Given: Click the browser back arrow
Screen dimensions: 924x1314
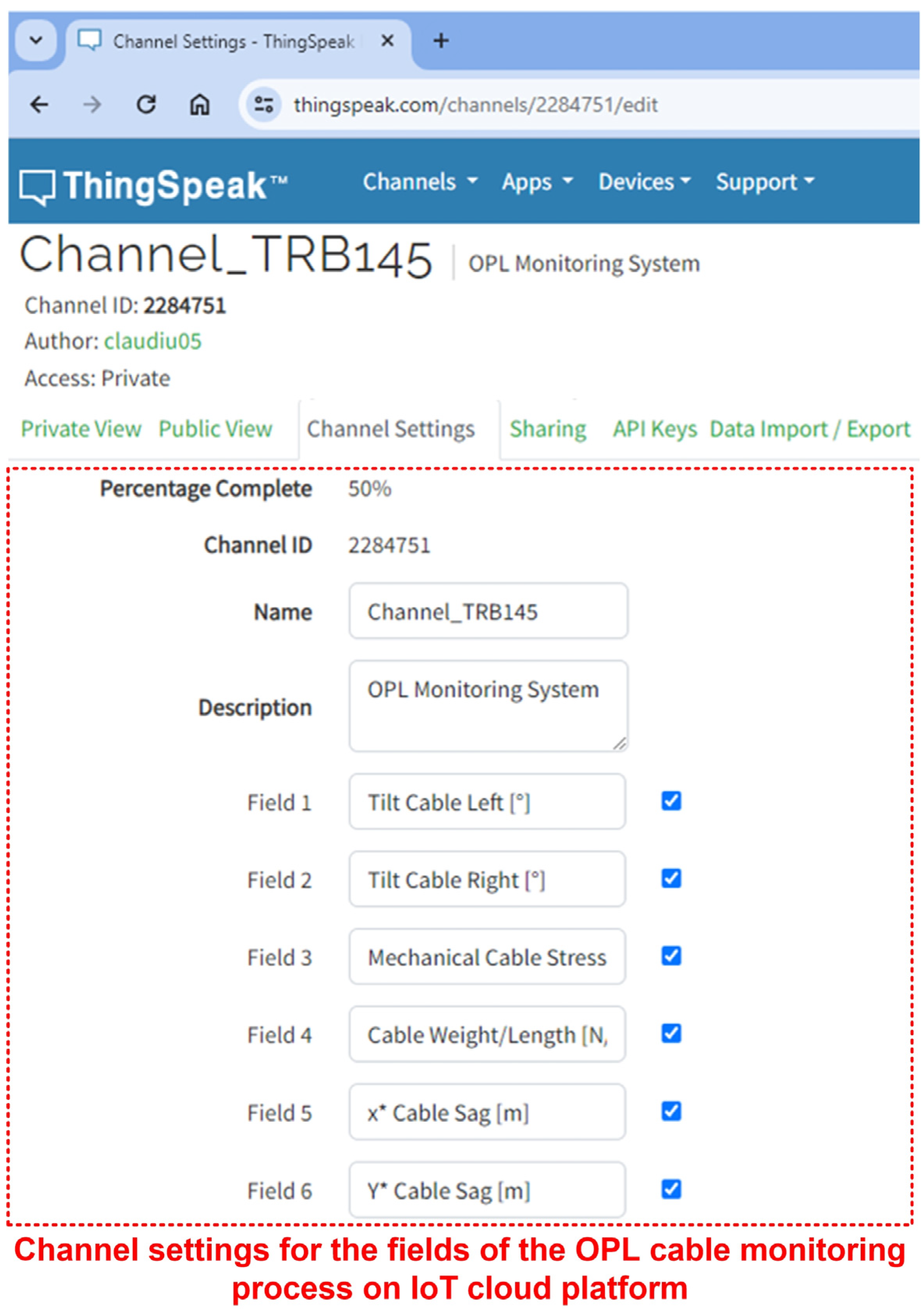Looking at the screenshot, I should pos(39,105).
